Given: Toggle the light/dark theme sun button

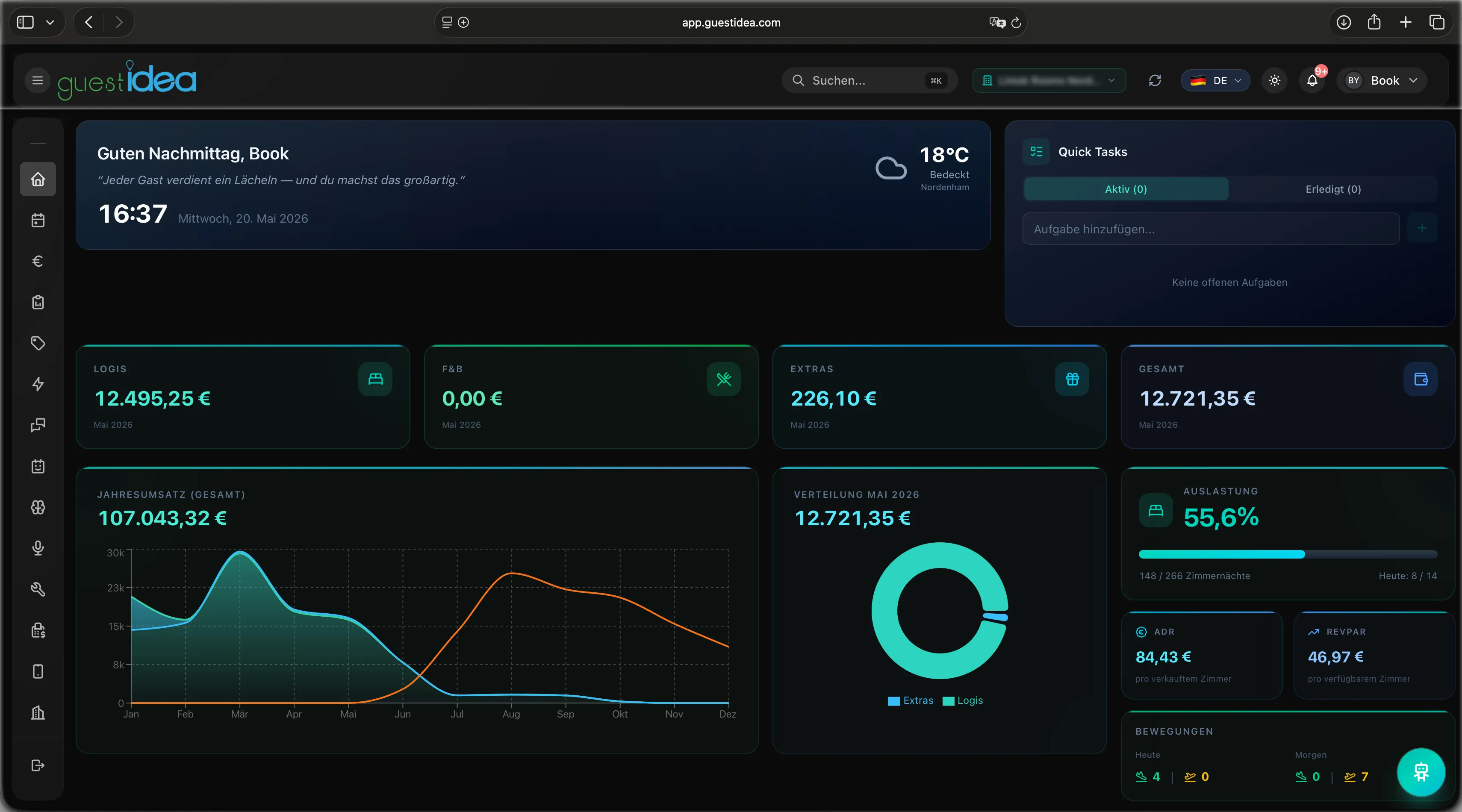Looking at the screenshot, I should (1275, 81).
